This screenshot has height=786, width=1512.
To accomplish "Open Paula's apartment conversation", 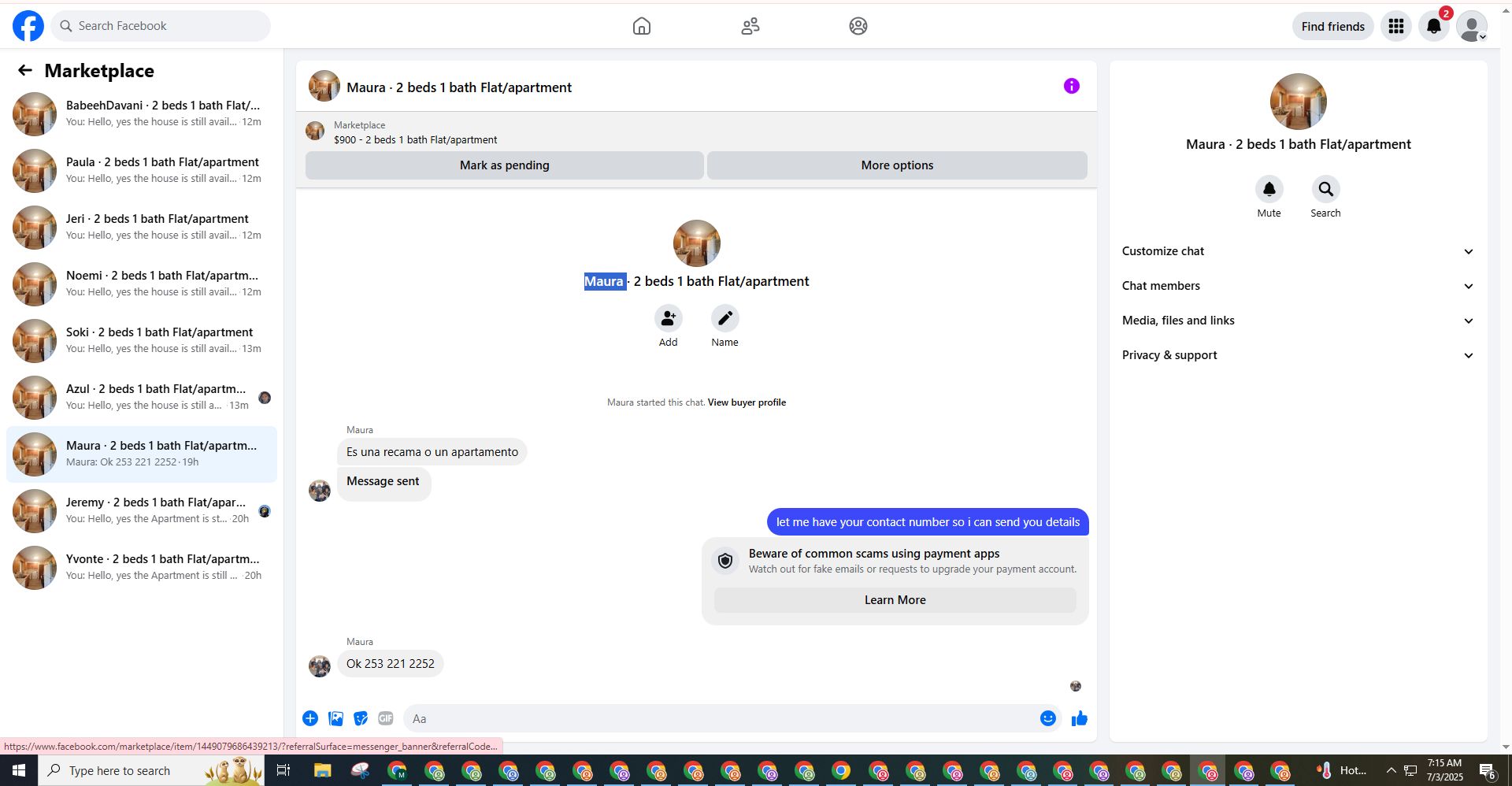I will (x=142, y=171).
